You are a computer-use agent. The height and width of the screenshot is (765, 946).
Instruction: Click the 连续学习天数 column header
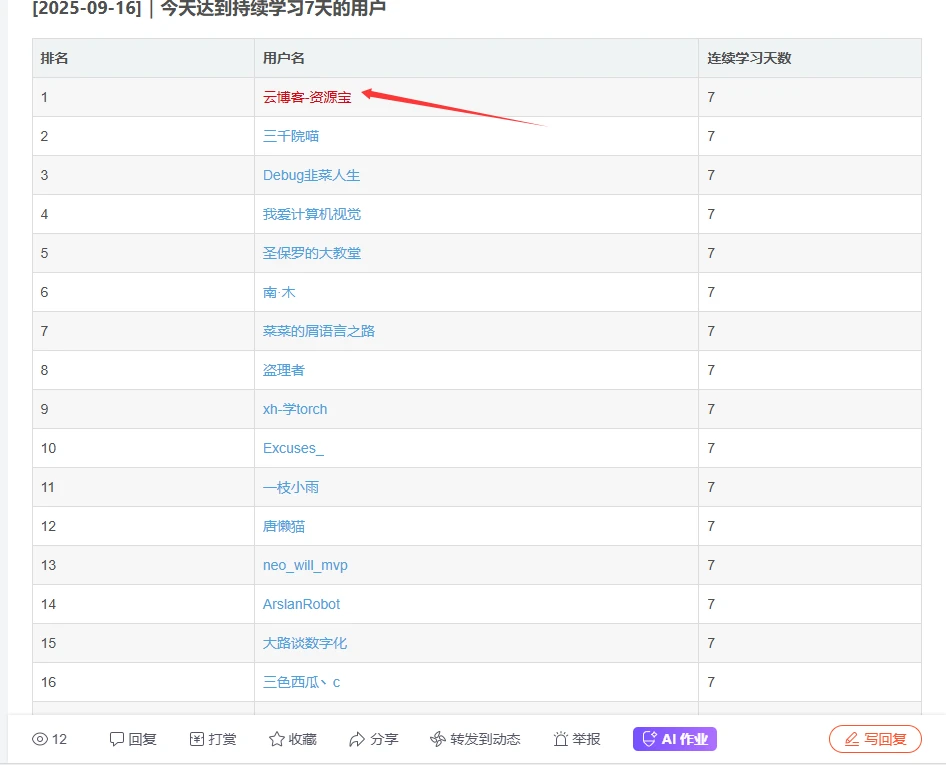pos(749,58)
